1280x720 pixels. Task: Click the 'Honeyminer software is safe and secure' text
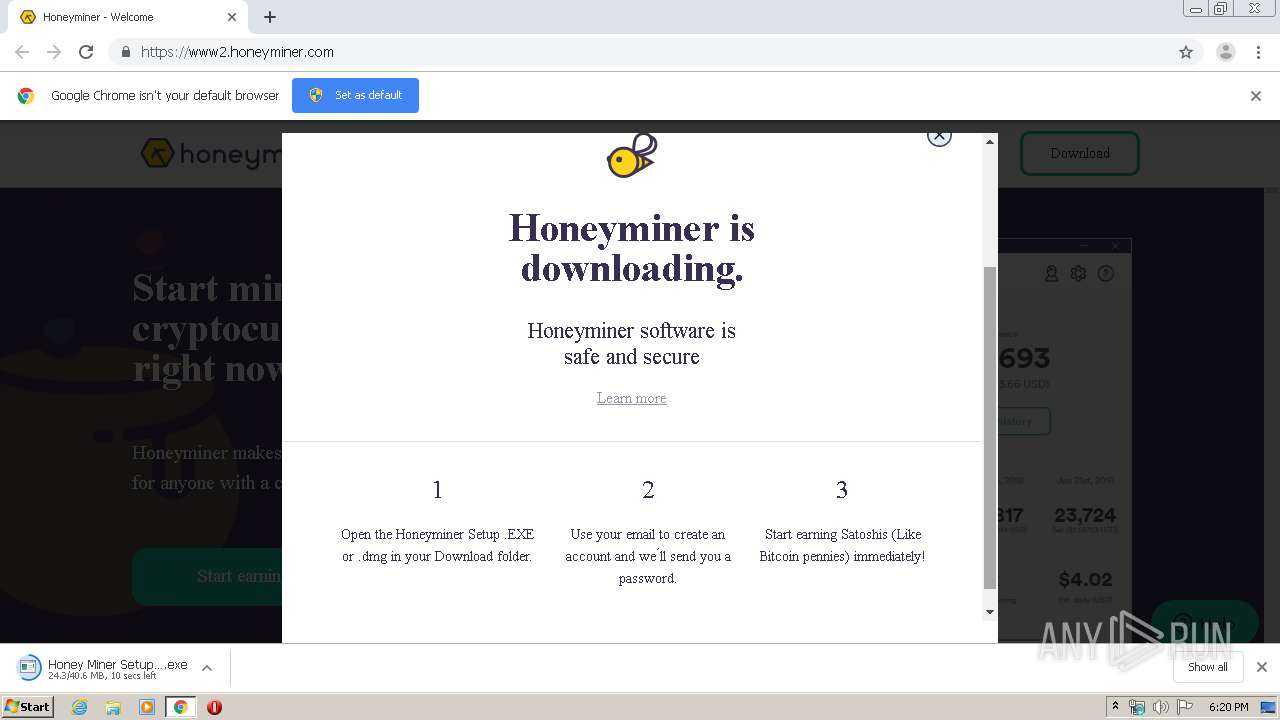(x=631, y=343)
